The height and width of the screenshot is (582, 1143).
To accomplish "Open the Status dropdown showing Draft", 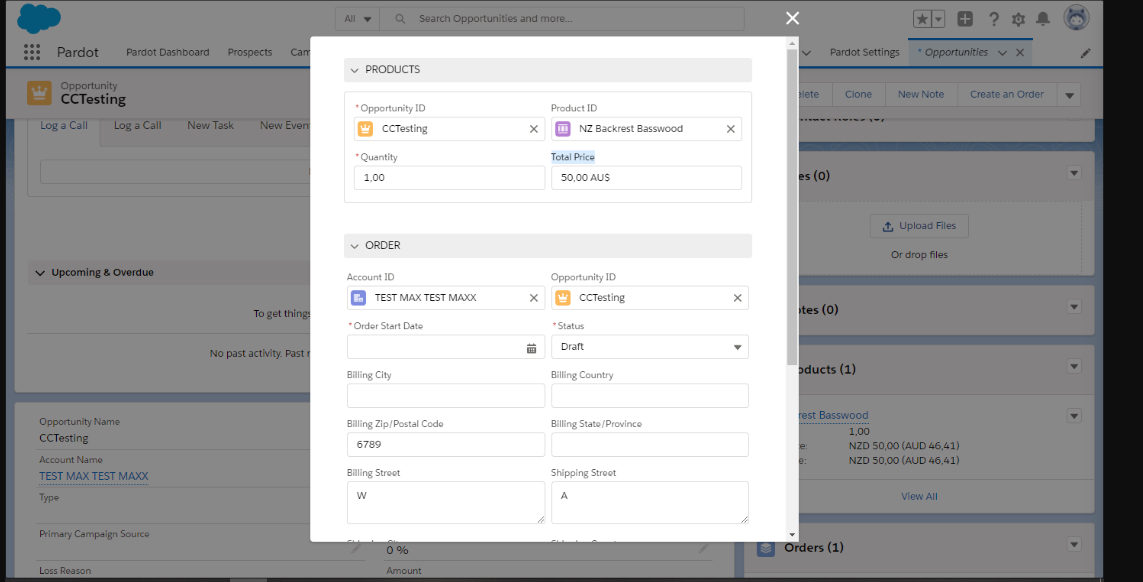I will 649,347.
